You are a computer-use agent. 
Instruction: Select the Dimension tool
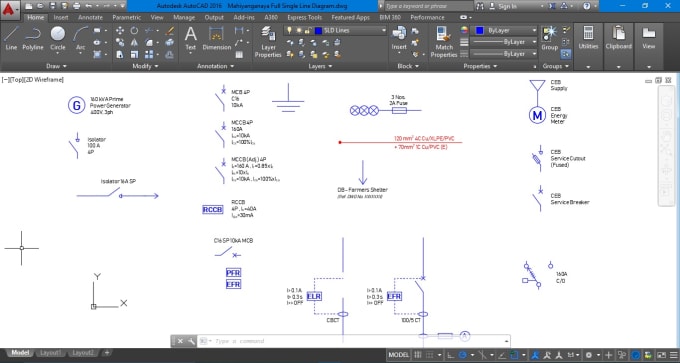click(x=216, y=38)
